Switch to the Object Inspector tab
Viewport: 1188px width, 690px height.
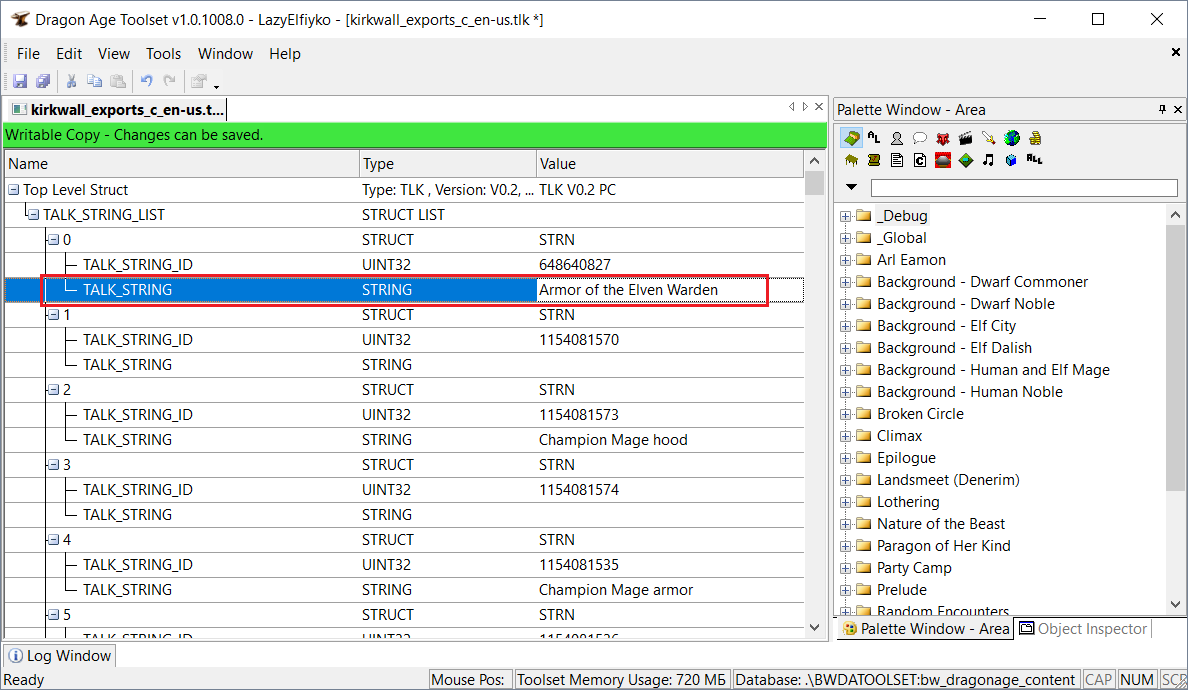point(1083,629)
